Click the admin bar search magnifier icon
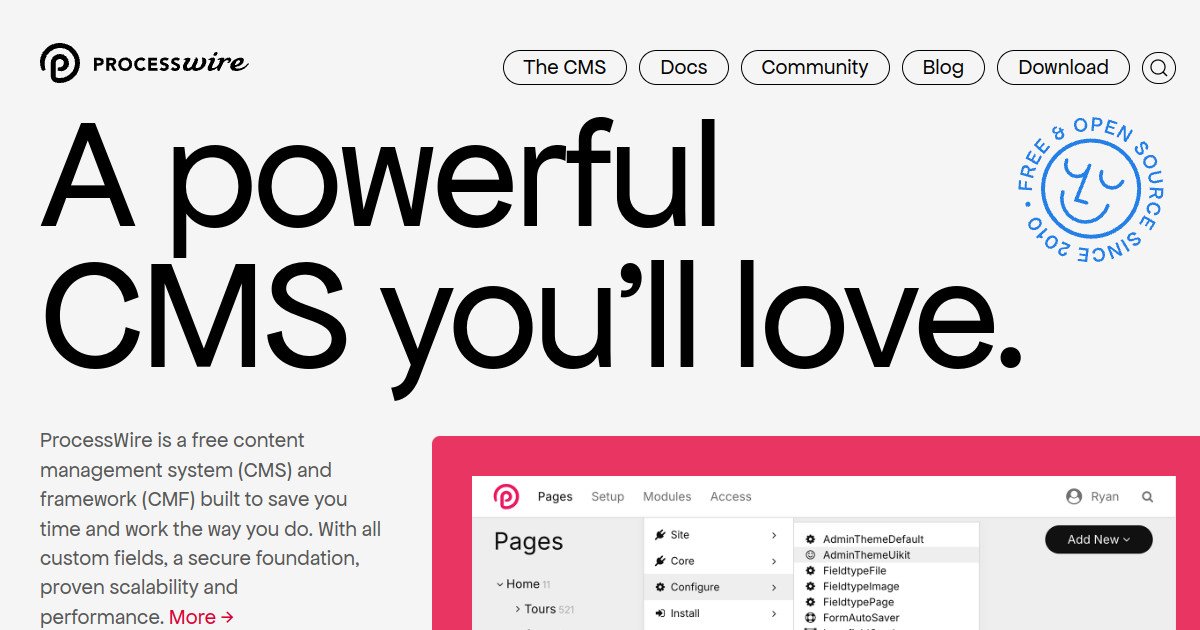The height and width of the screenshot is (630, 1200). tap(1147, 497)
